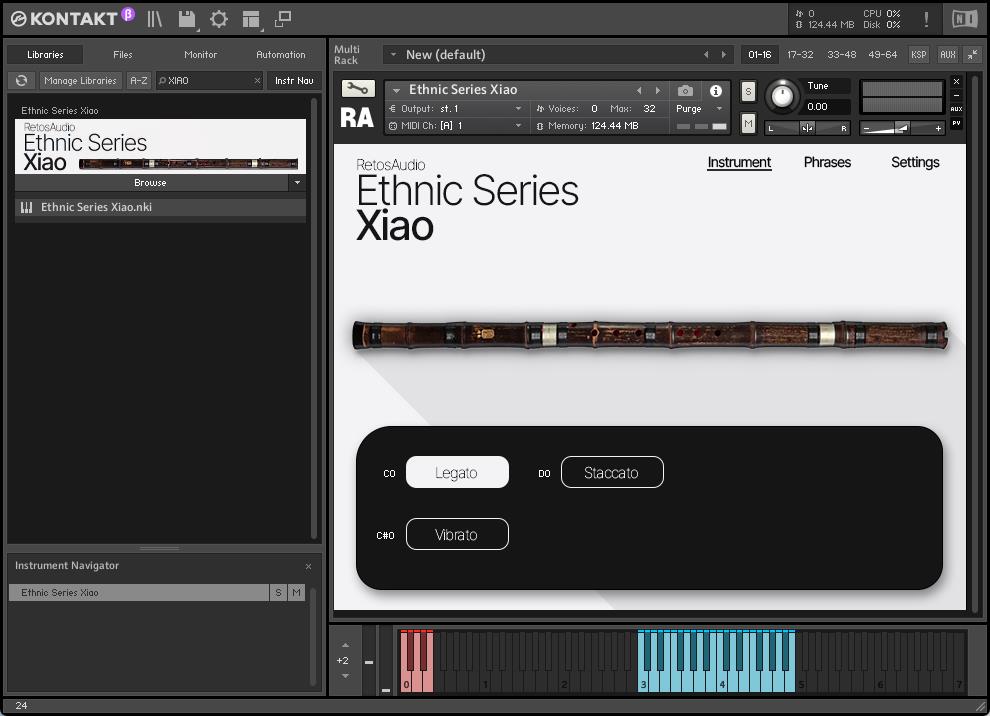
Task: Open the Output st. 1 dropdown
Action: point(457,109)
